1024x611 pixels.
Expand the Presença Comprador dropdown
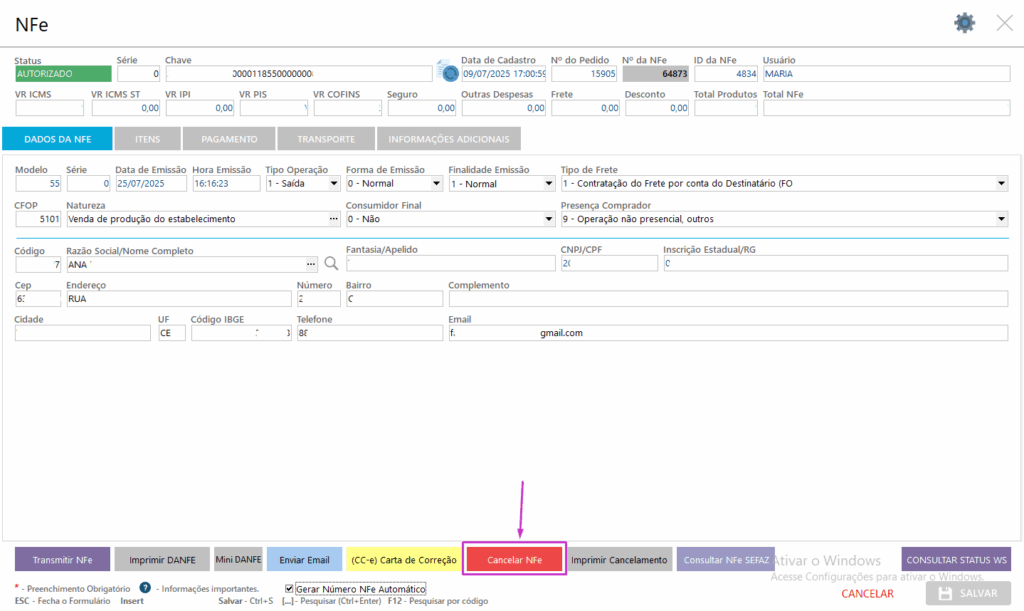tap(1001, 219)
